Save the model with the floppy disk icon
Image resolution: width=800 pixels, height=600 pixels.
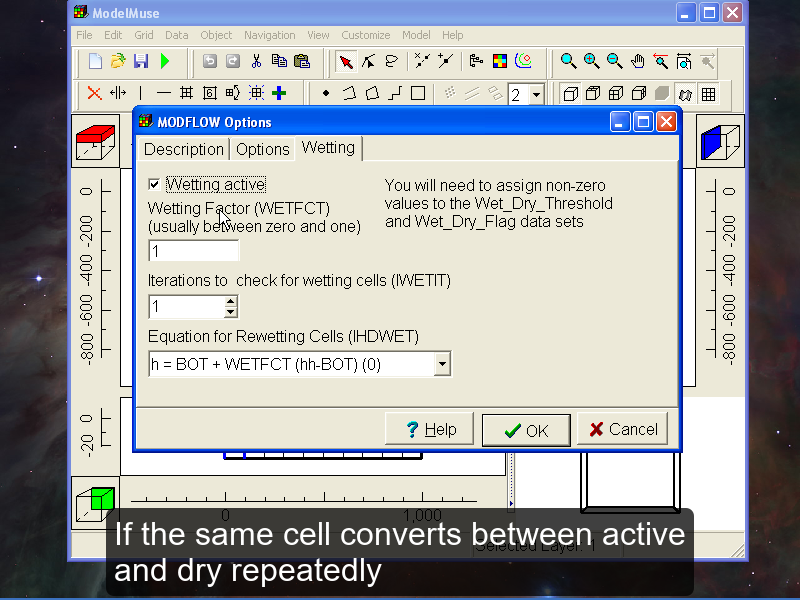(x=141, y=61)
